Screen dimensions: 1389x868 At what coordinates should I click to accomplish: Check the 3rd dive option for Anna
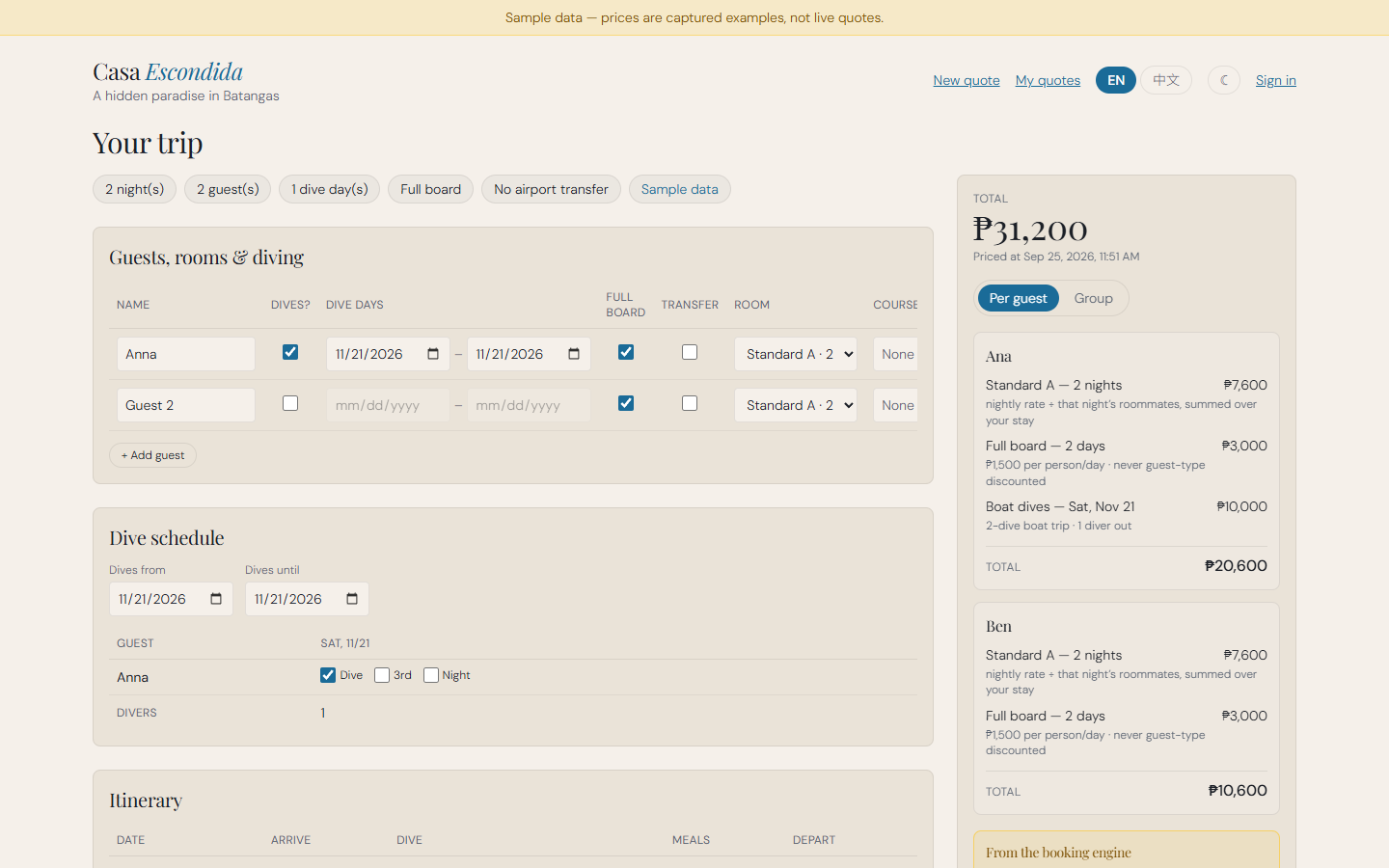click(382, 675)
